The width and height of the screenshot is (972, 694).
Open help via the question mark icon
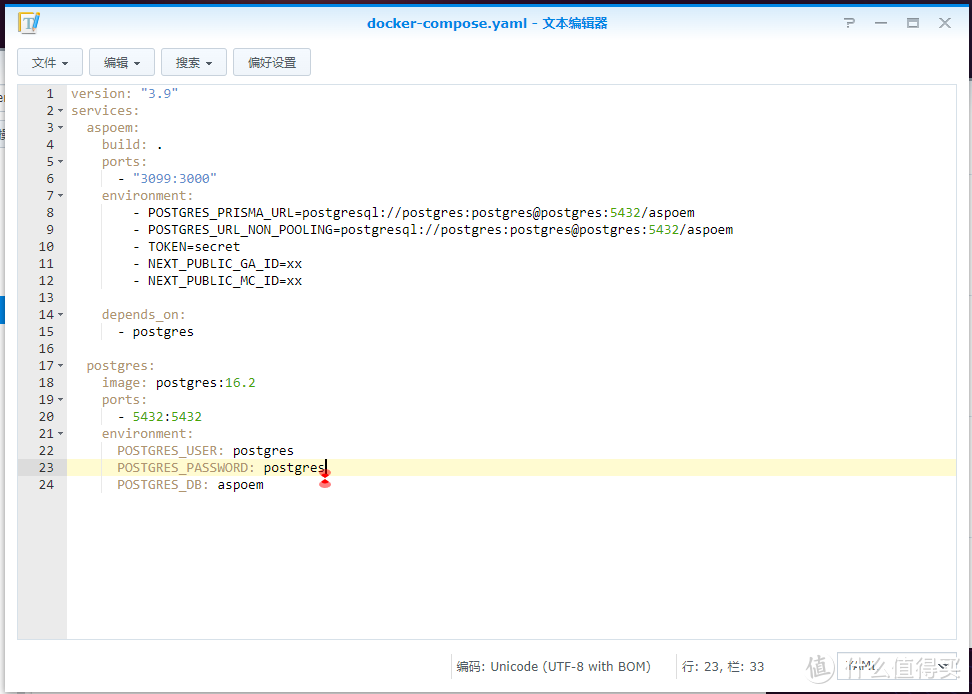(849, 23)
